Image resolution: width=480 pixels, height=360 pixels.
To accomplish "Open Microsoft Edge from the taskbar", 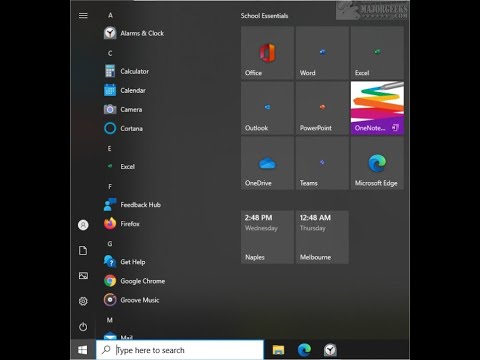I will (304, 350).
